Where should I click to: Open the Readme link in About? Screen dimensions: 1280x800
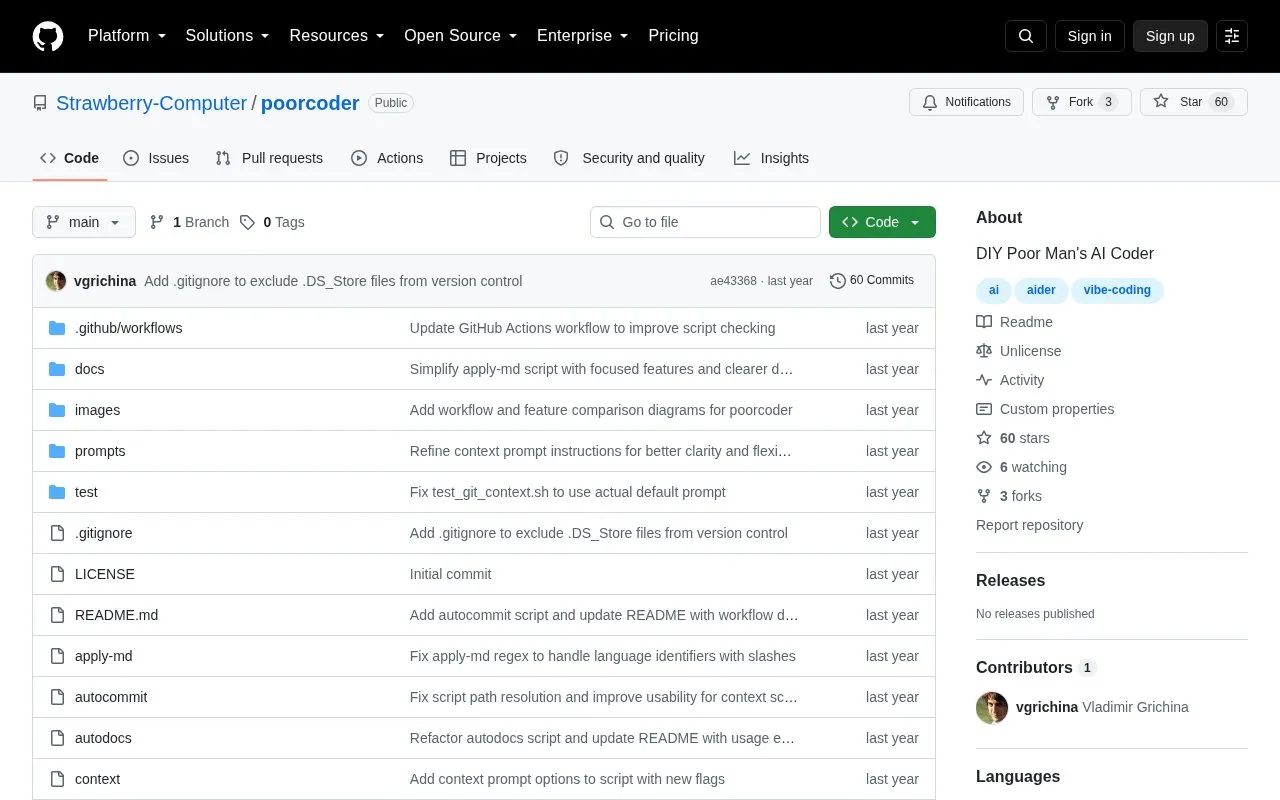tap(1015, 322)
